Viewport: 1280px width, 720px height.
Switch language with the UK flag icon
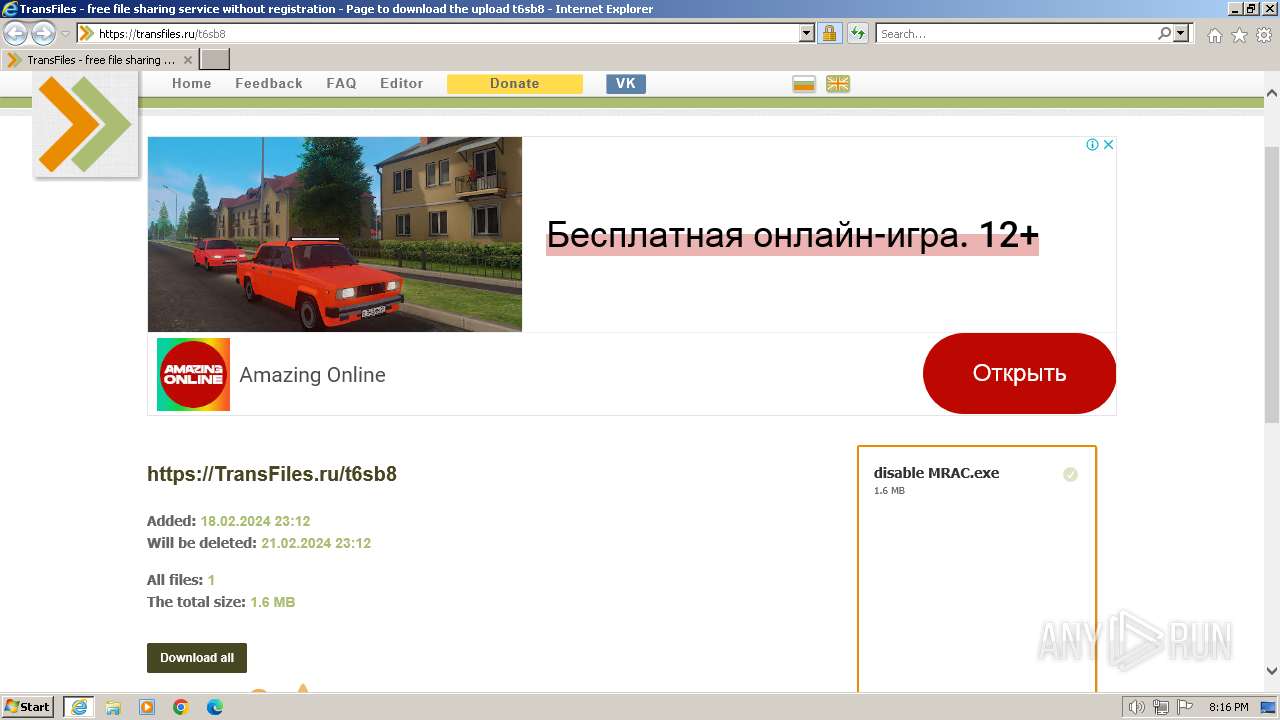pos(838,84)
